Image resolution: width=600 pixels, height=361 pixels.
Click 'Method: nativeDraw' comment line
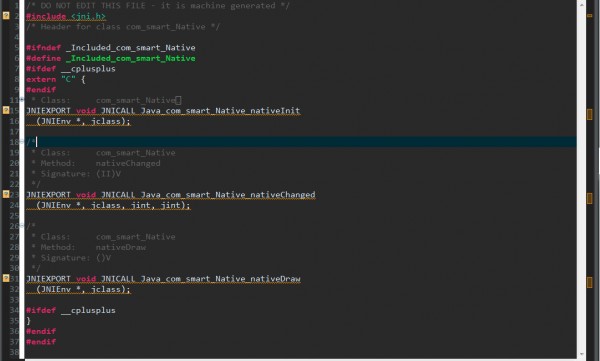[x=93, y=247]
